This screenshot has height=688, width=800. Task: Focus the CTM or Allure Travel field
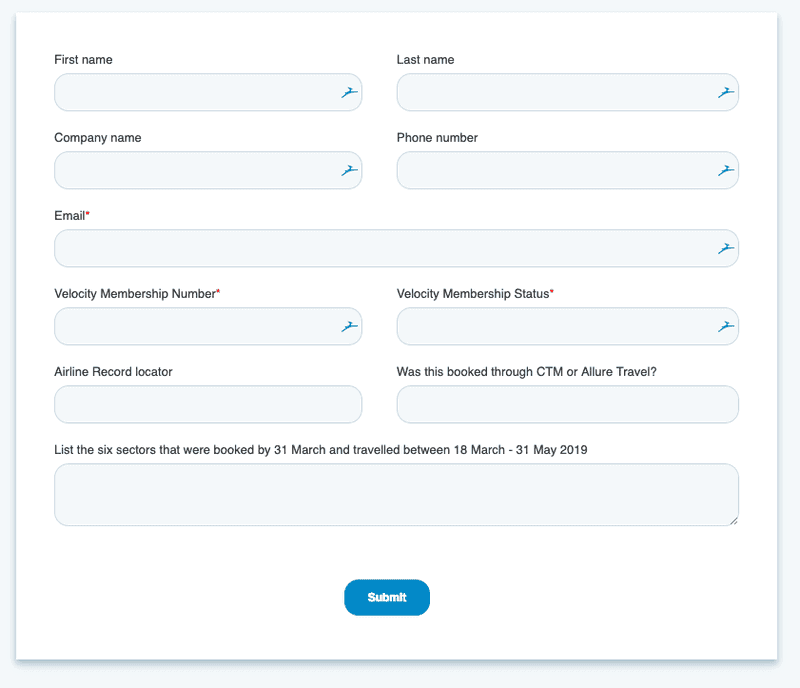(567, 405)
